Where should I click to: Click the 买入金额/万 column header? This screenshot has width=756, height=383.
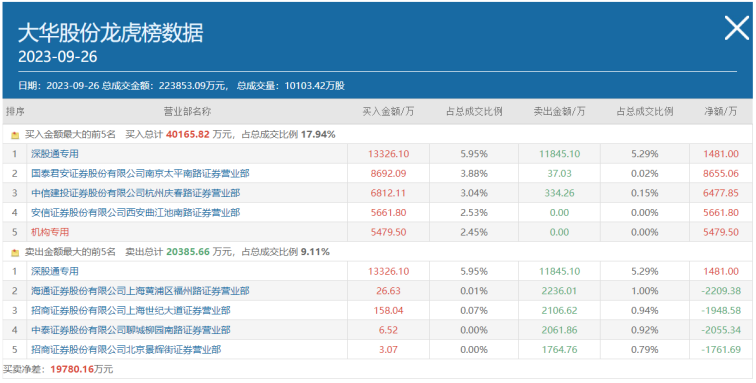pos(388,111)
